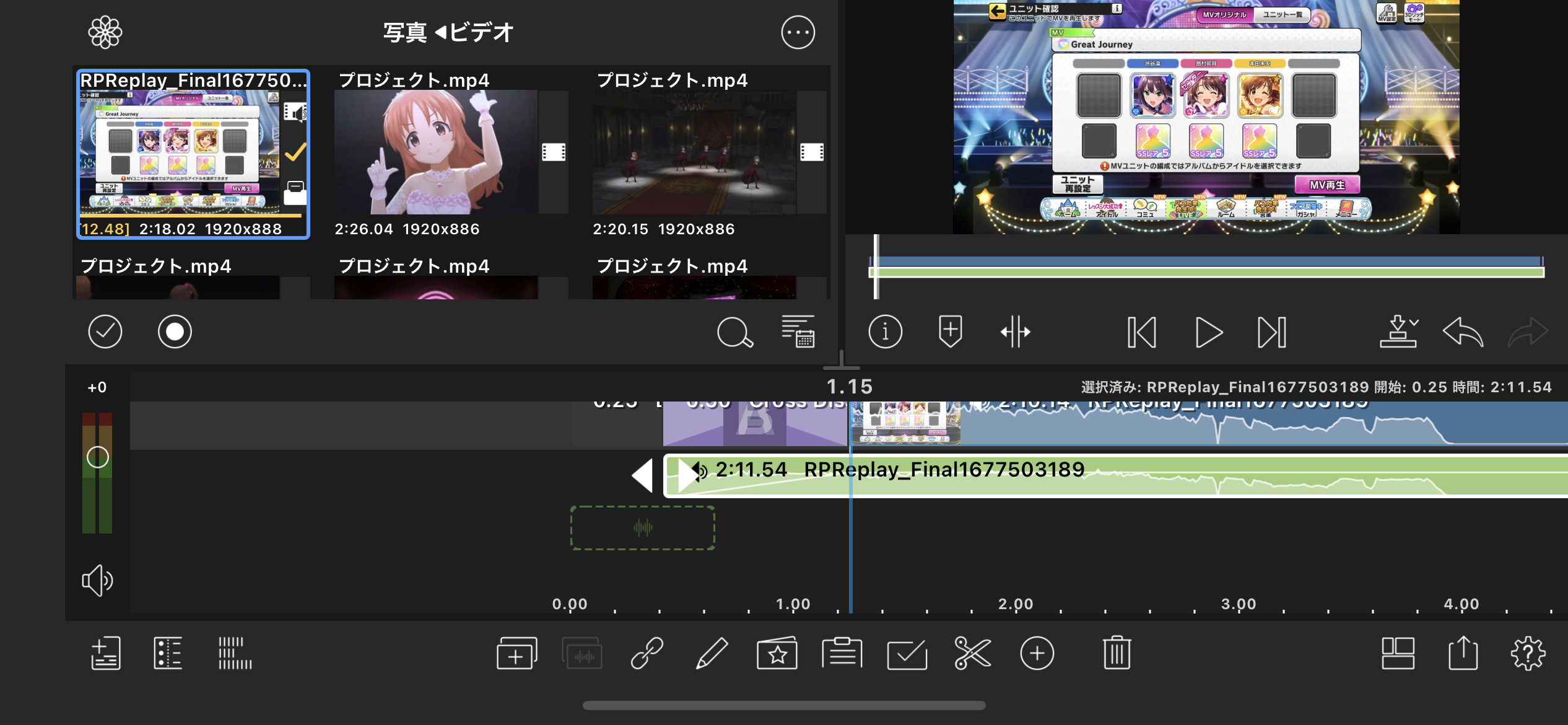Select the プロジェクト.mp4 clip lasting 2:26.04
The image size is (1568, 725).
click(451, 154)
